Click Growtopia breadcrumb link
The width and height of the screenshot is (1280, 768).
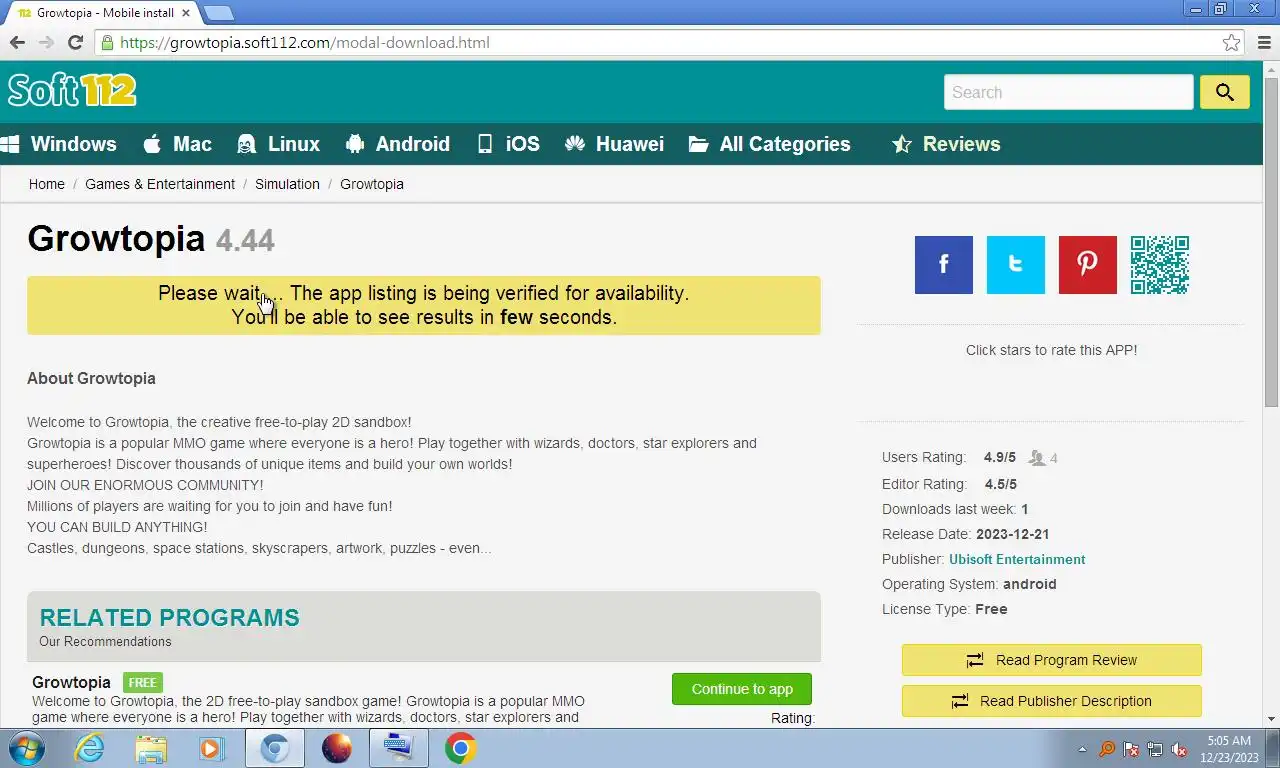[x=372, y=184]
